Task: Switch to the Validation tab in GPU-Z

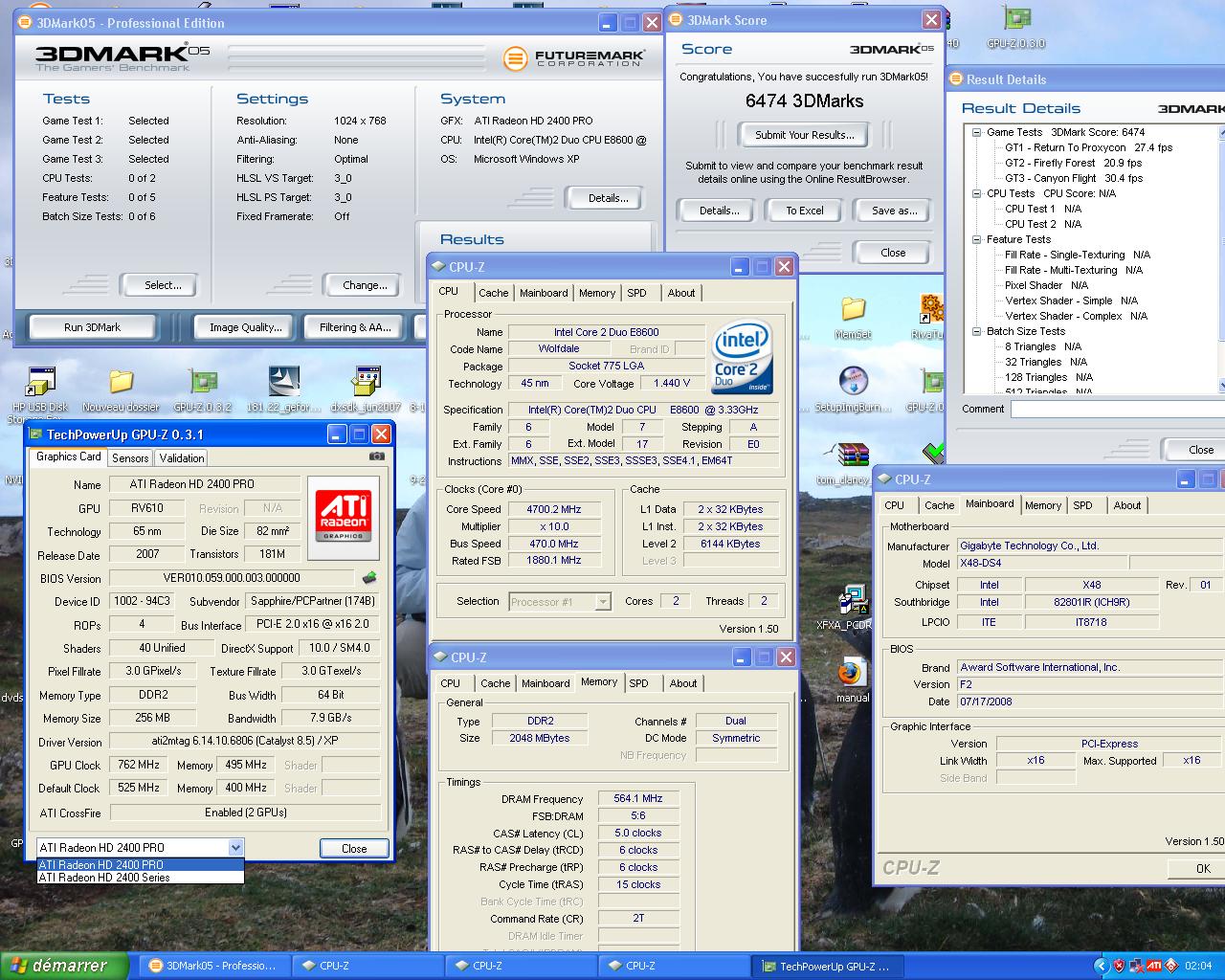Action: point(182,458)
